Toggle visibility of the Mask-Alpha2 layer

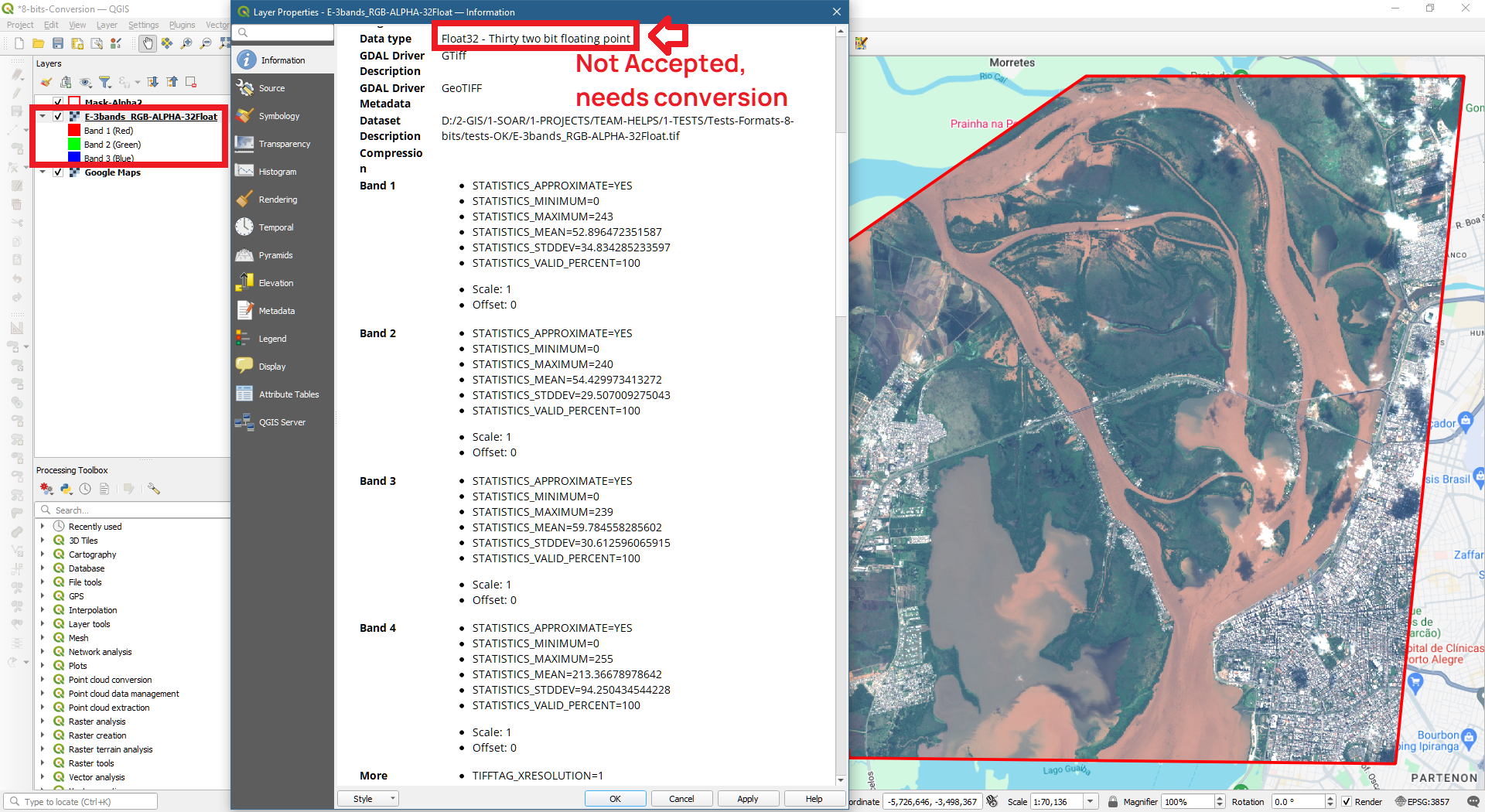58,102
